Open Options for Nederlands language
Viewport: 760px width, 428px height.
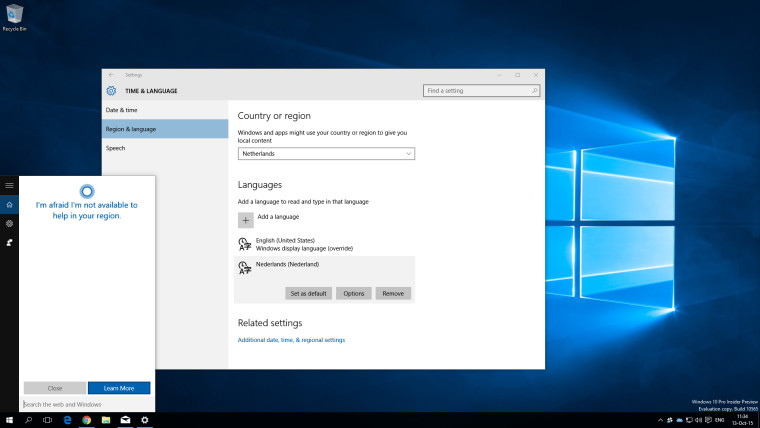[x=354, y=293]
